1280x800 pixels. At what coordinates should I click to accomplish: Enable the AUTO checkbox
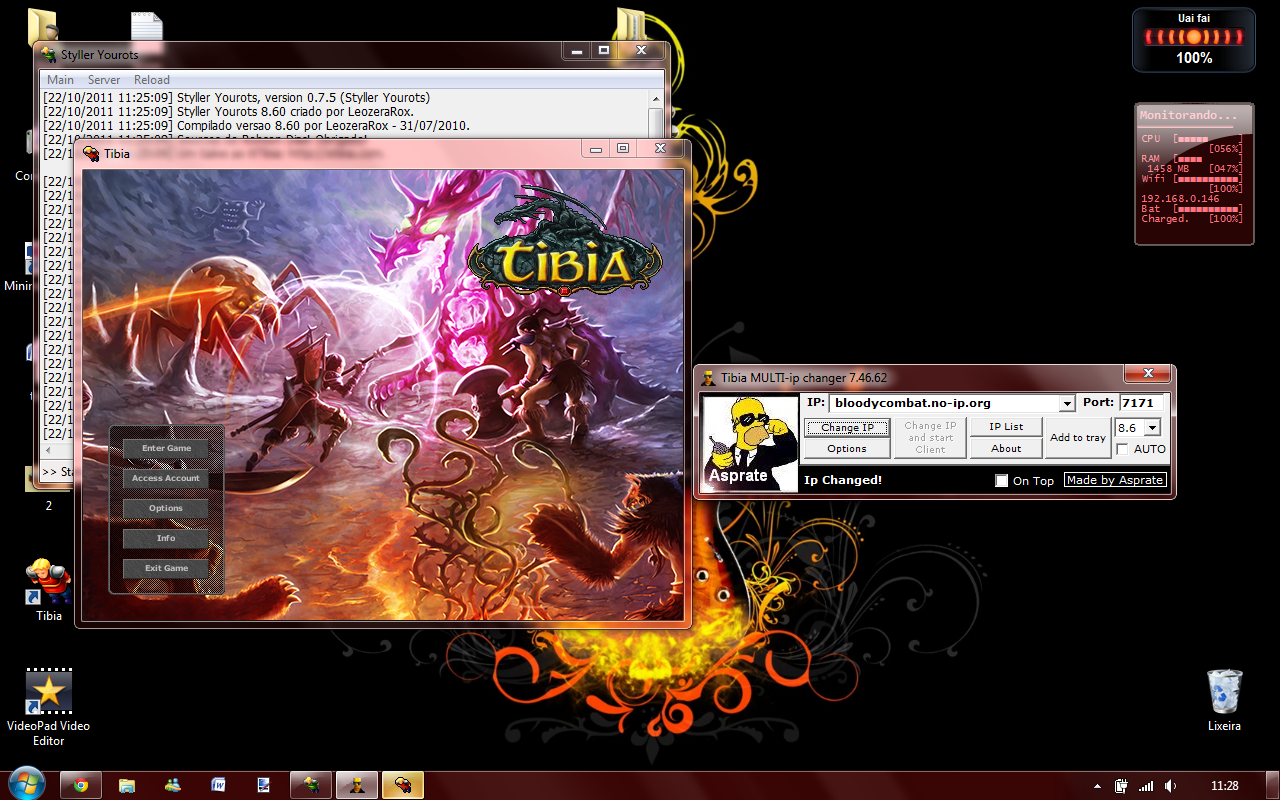[1122, 449]
